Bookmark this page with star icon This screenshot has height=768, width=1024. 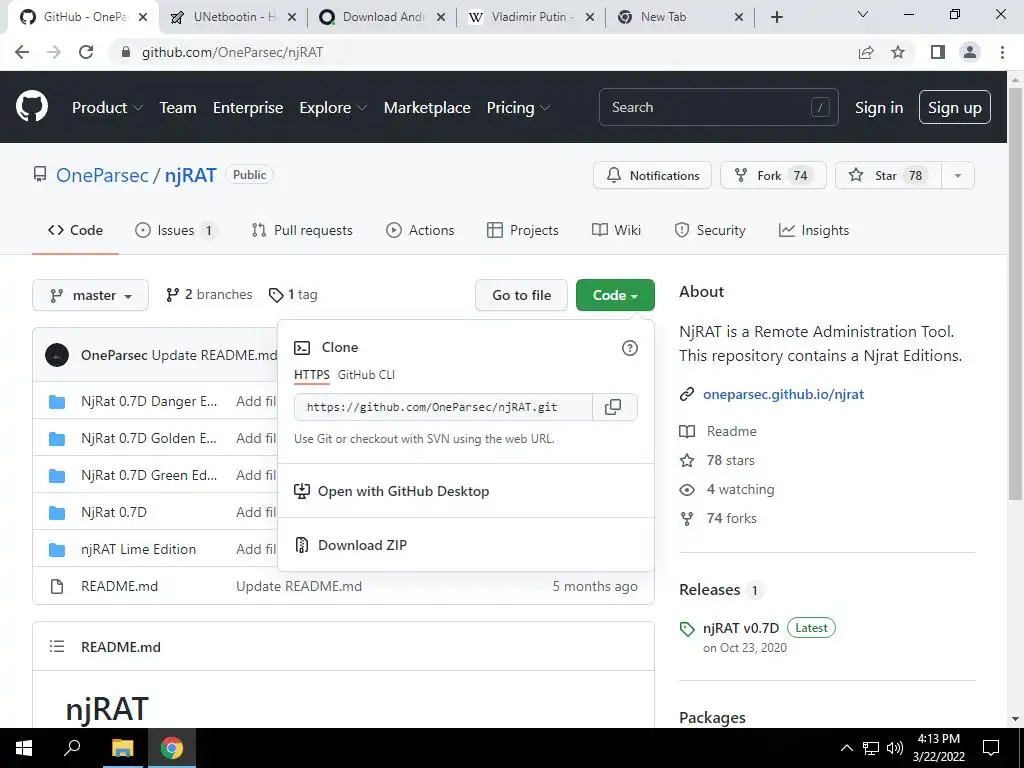coord(898,52)
